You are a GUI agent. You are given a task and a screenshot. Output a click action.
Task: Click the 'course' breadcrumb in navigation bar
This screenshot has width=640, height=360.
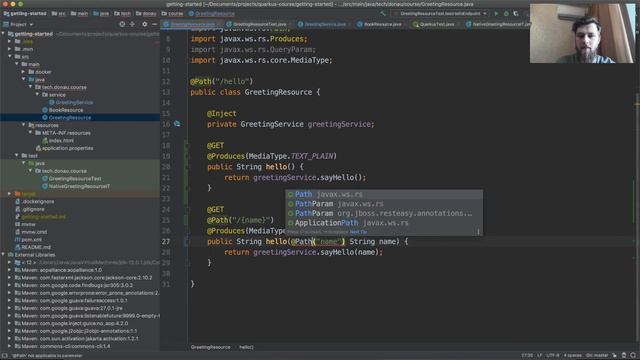coord(172,13)
